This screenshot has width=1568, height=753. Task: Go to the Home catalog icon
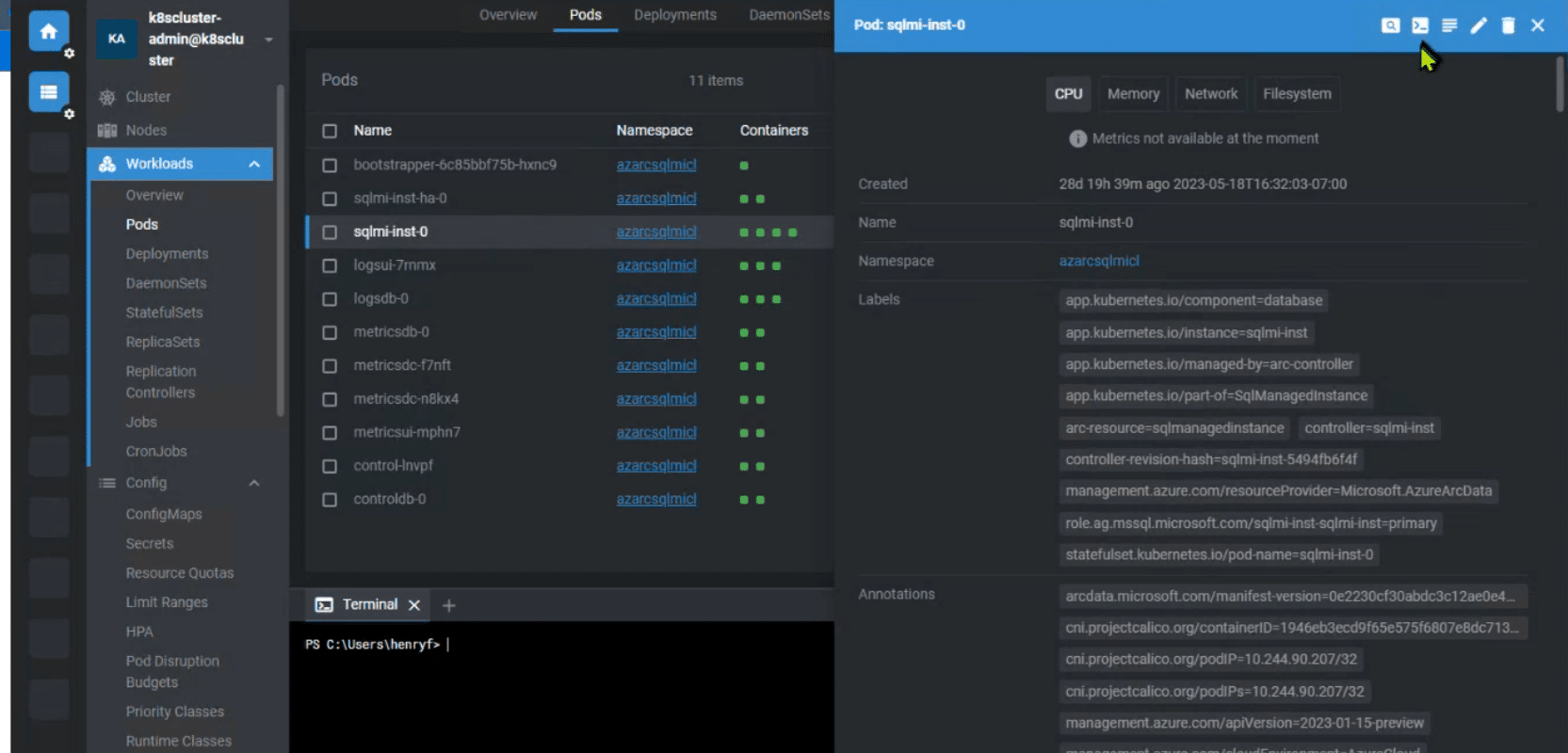point(48,31)
